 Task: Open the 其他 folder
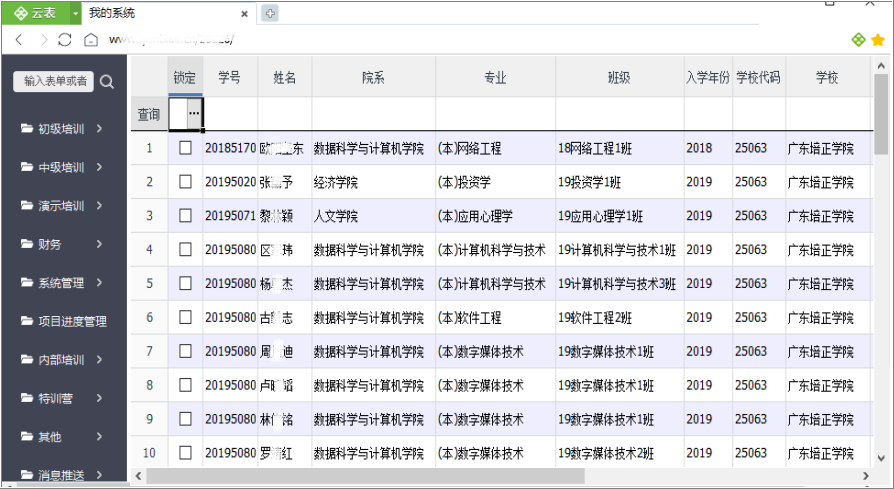point(41,437)
